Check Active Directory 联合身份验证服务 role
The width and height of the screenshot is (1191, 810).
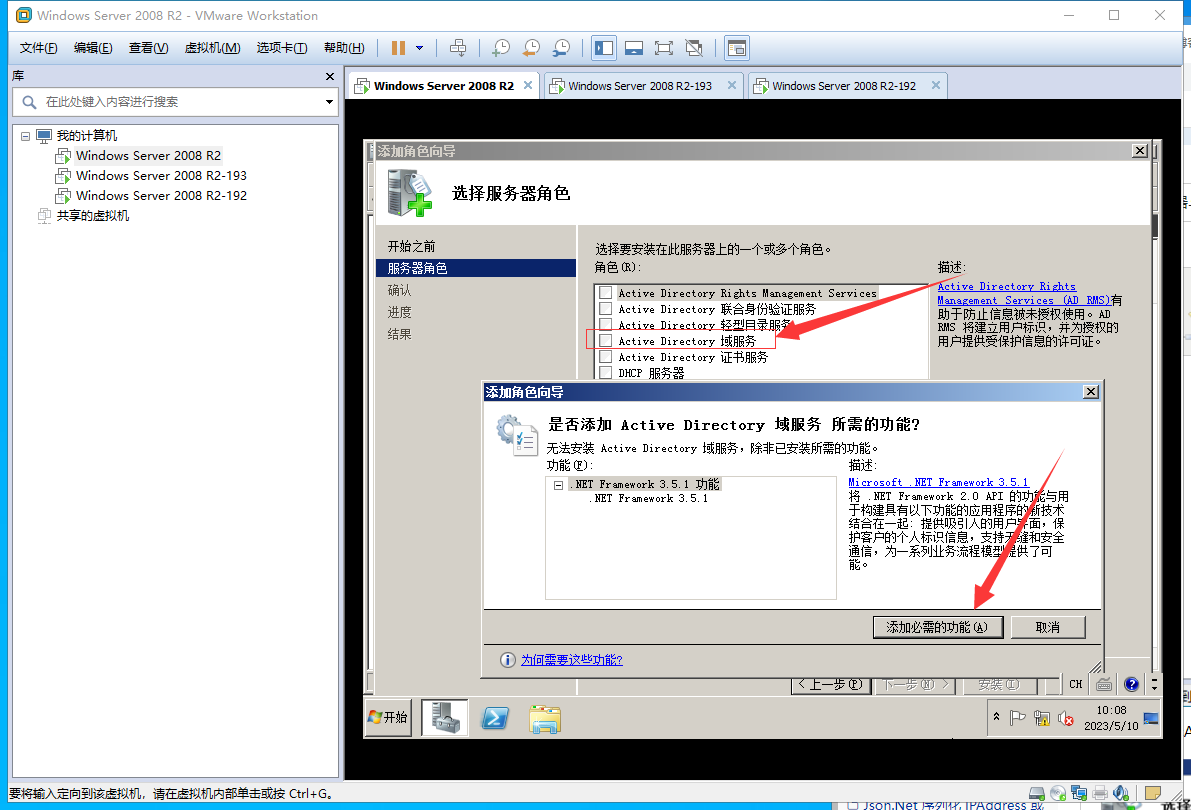(x=605, y=308)
